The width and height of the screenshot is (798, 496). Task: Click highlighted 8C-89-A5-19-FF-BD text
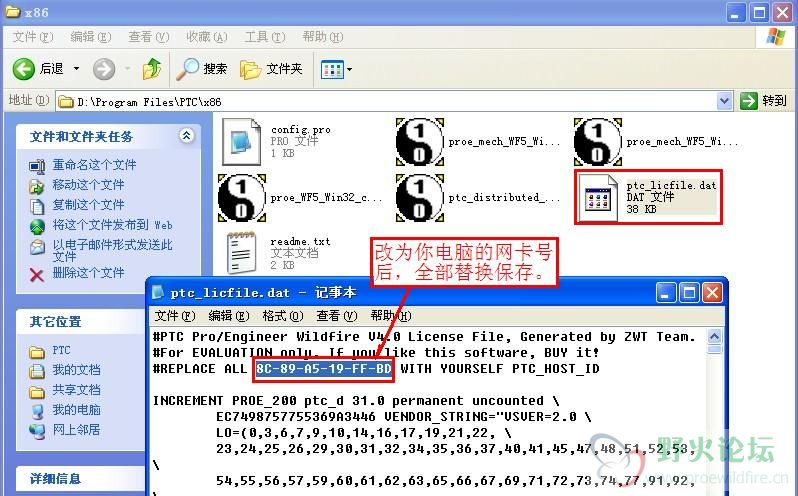coord(324,368)
